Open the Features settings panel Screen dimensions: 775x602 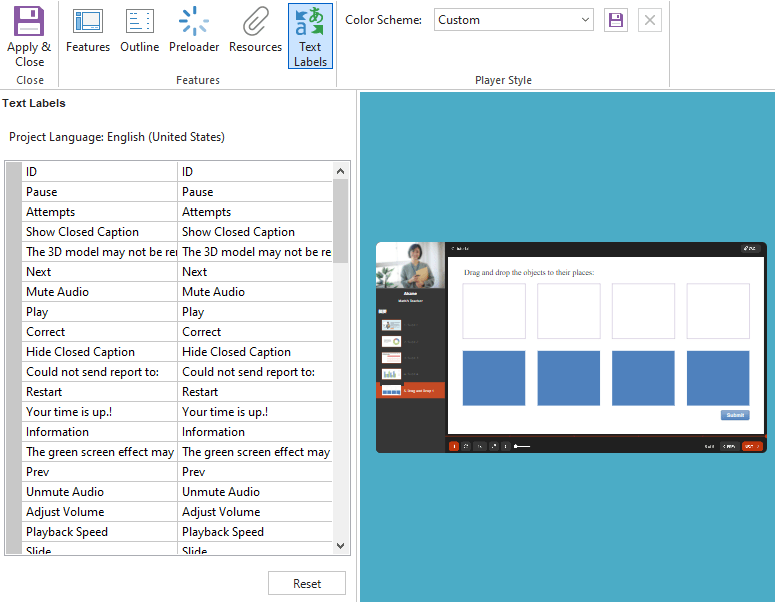click(x=88, y=30)
